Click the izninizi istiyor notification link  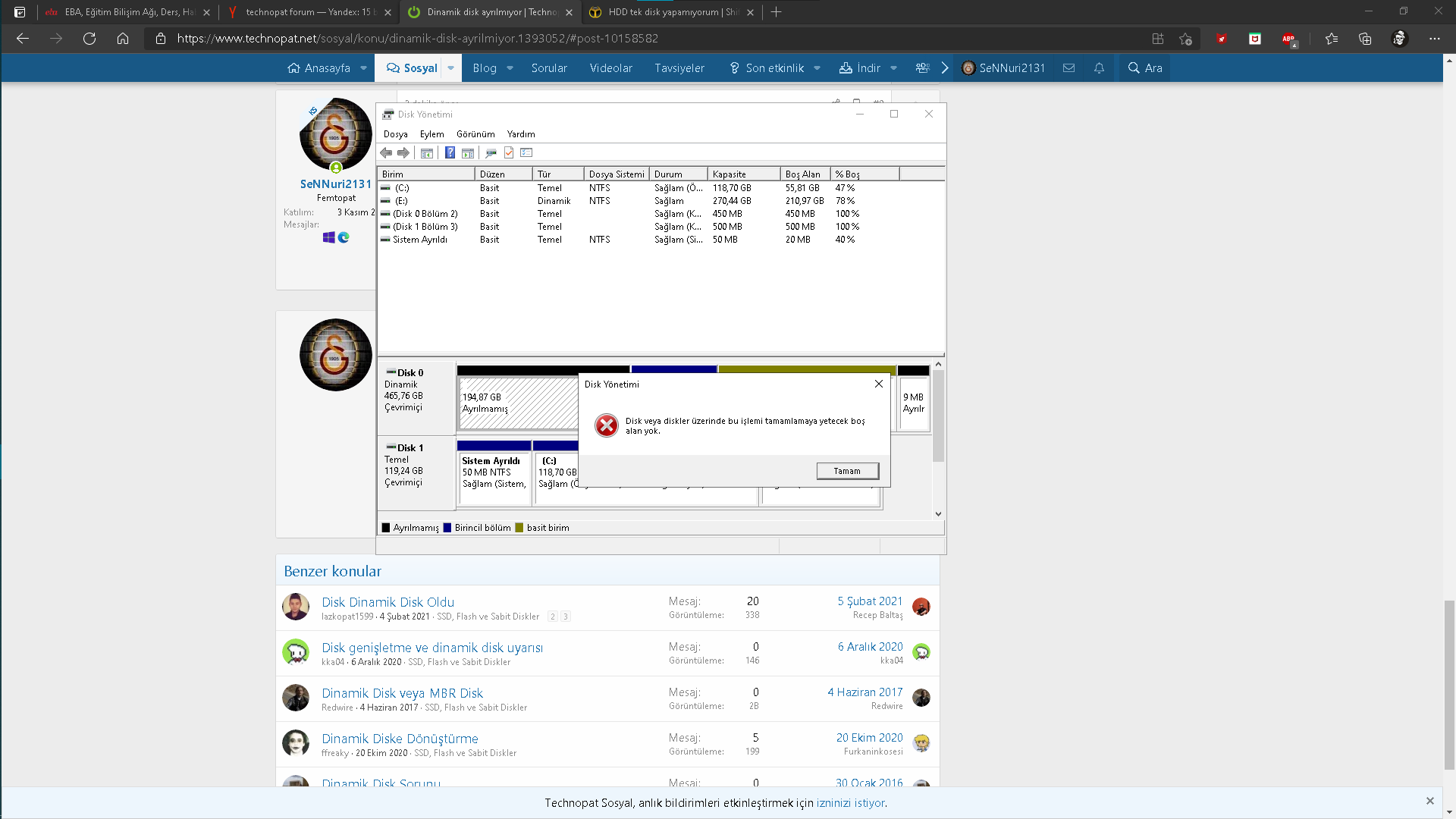tap(850, 802)
